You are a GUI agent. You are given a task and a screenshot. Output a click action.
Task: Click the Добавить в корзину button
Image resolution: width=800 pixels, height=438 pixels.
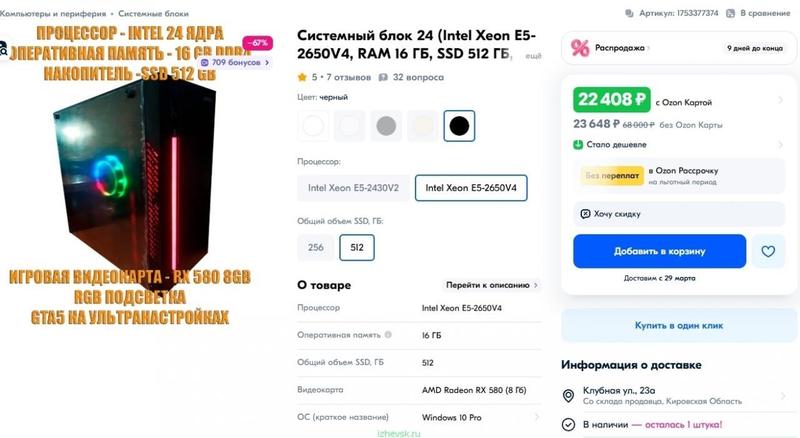tap(659, 251)
